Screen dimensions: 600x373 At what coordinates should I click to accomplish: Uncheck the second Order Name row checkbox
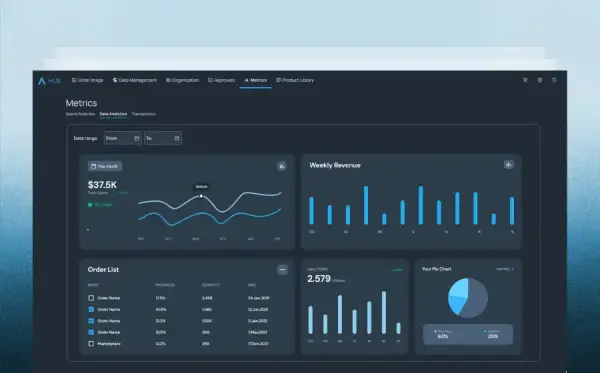[x=91, y=309]
